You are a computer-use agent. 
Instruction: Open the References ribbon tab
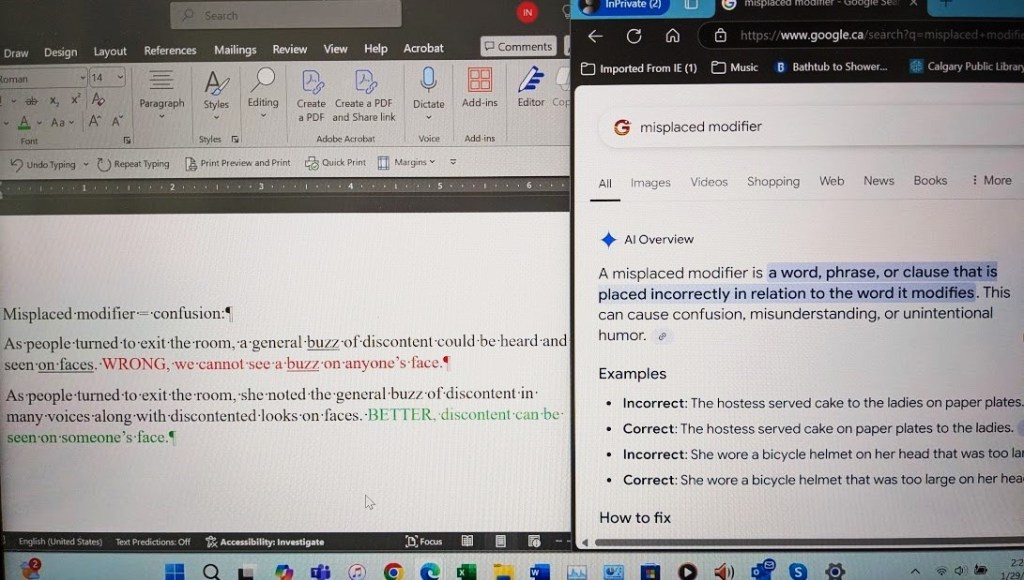click(170, 50)
